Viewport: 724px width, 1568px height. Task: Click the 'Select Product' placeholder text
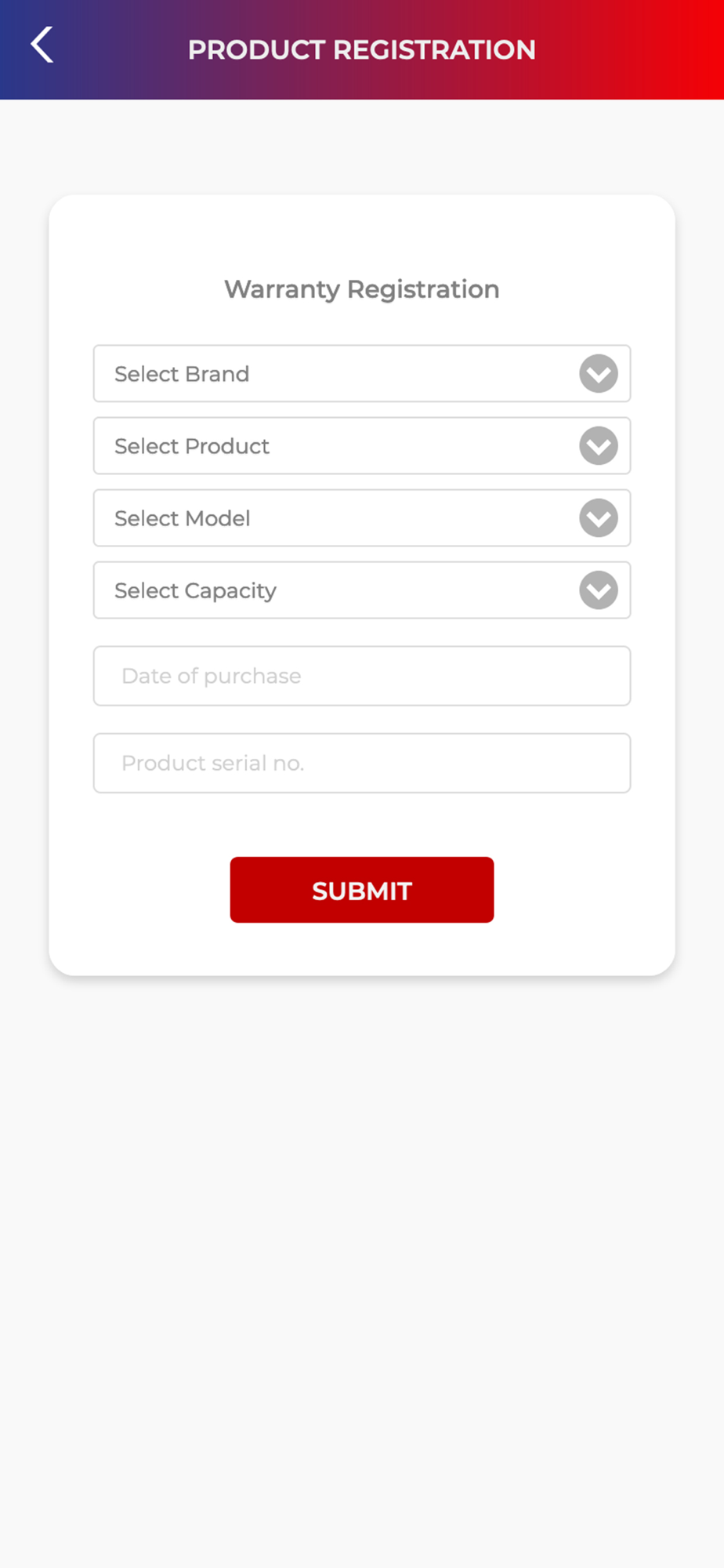(x=192, y=446)
